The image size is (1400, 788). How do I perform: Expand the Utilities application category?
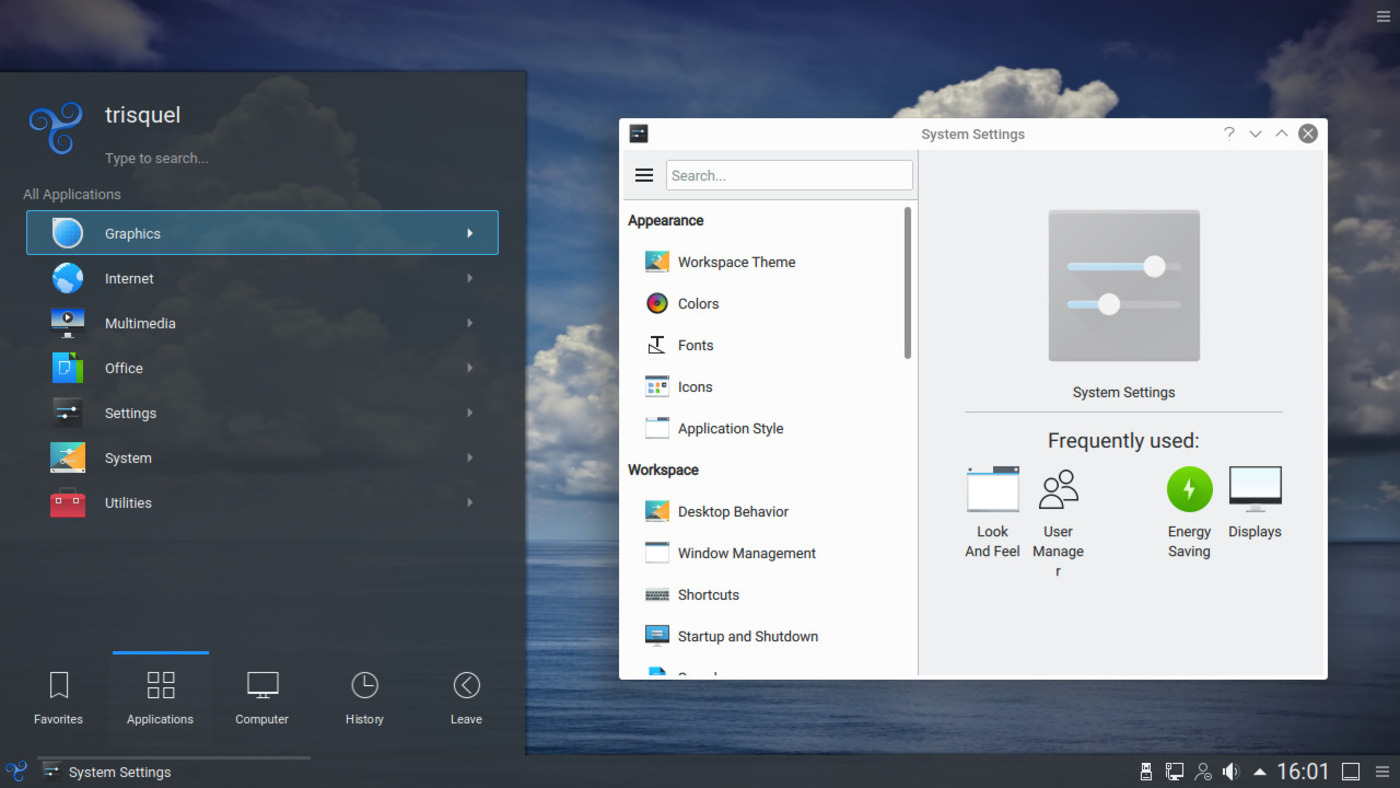[x=262, y=503]
